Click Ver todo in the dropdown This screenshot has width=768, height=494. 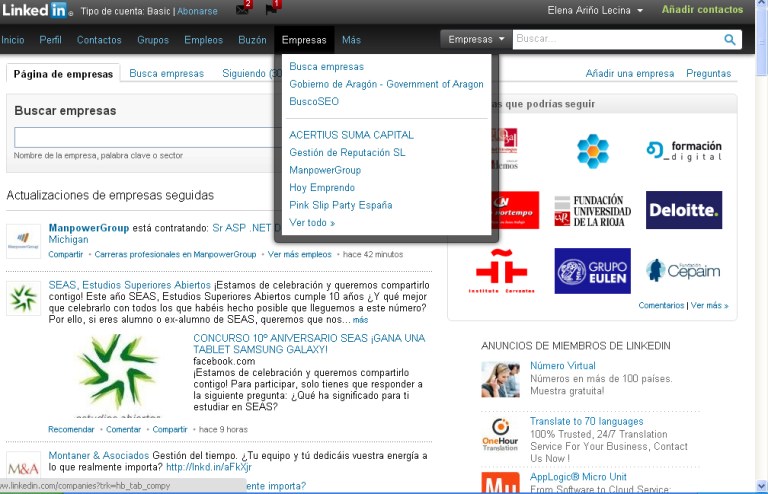(312, 223)
